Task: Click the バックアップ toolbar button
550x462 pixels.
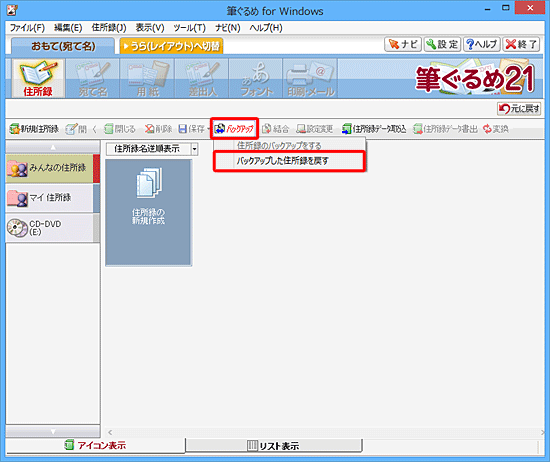Action: 234,129
